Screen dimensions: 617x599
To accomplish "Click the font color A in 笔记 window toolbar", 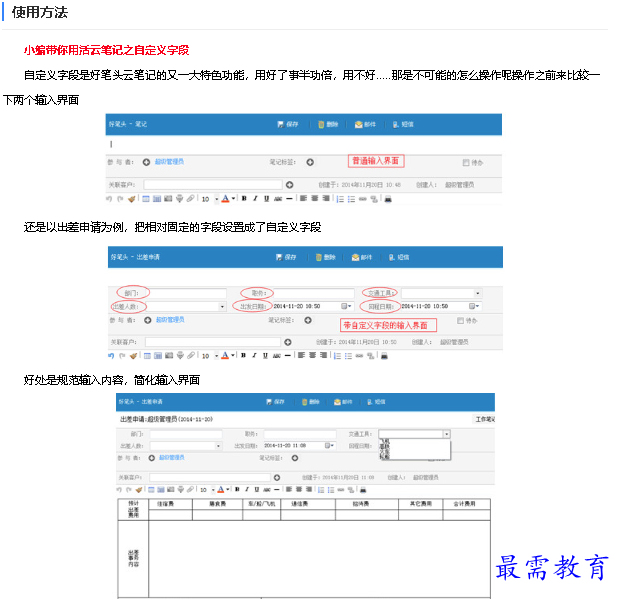I will [x=225, y=199].
